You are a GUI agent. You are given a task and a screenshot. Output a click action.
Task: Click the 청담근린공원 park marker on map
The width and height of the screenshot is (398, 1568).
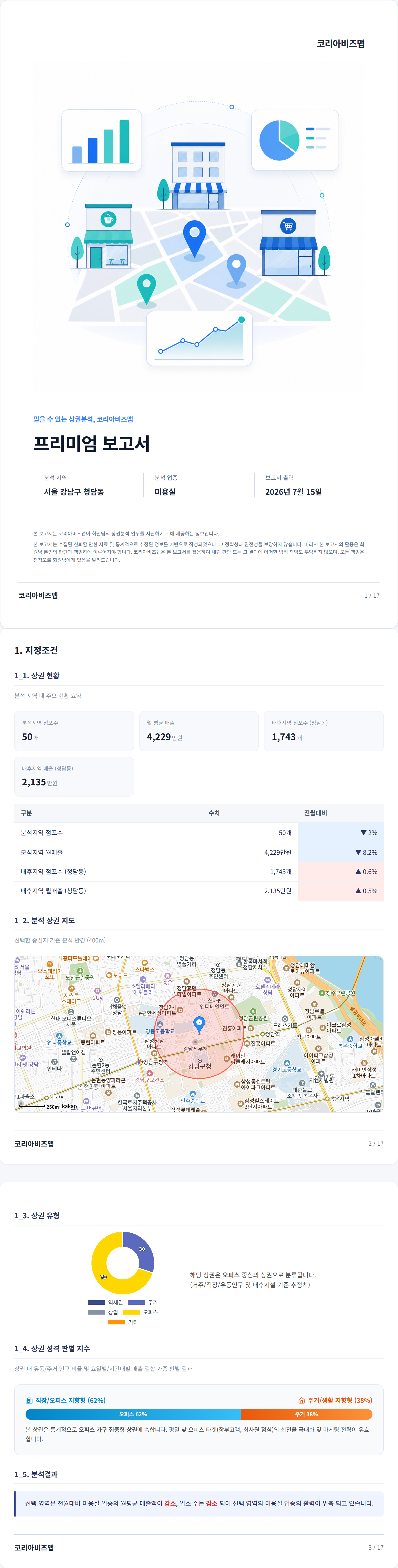click(x=253, y=1014)
